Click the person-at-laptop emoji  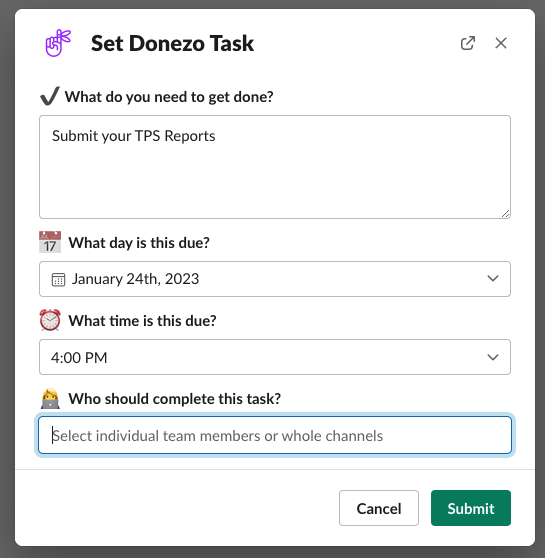[x=50, y=398]
